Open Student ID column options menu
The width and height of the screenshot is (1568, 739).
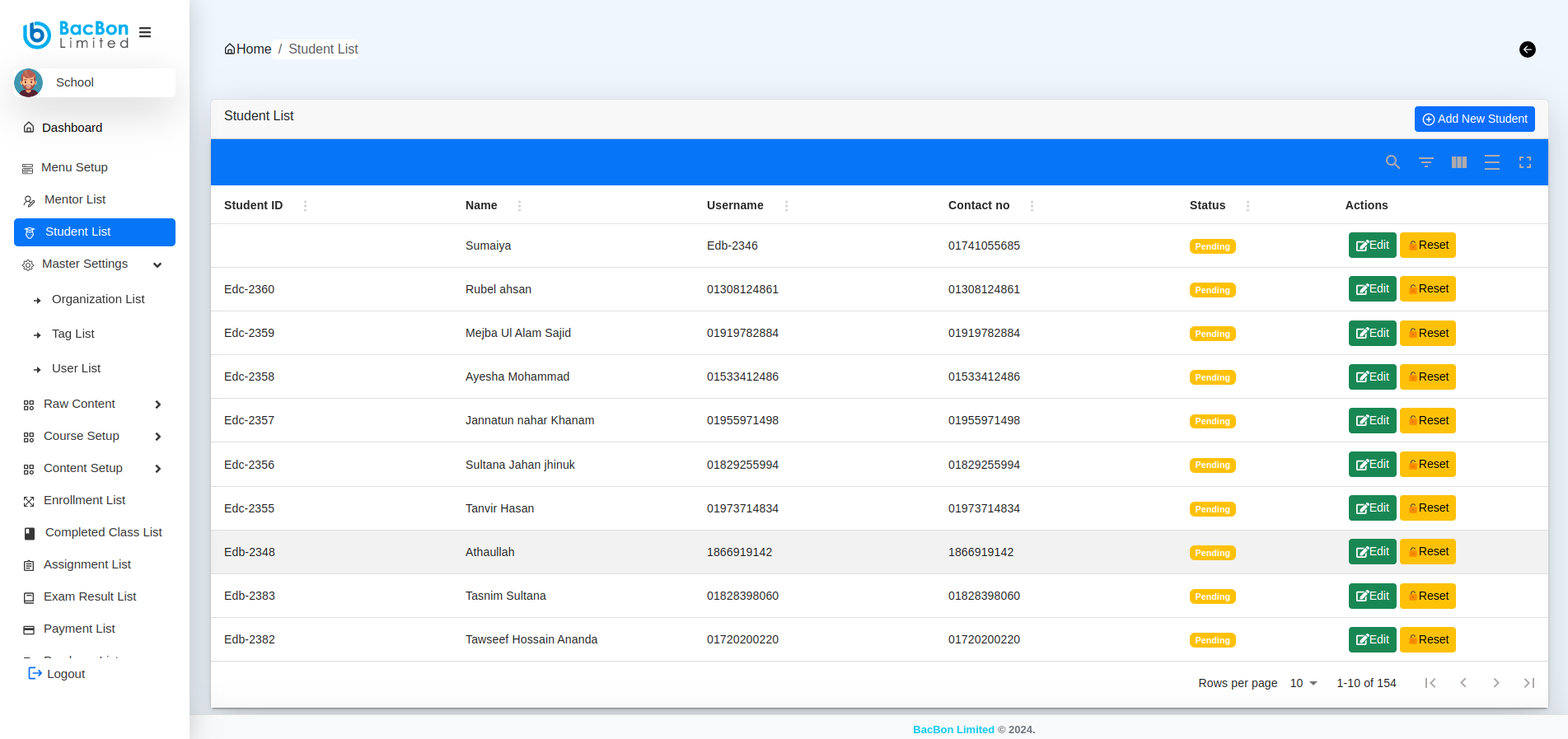point(305,206)
